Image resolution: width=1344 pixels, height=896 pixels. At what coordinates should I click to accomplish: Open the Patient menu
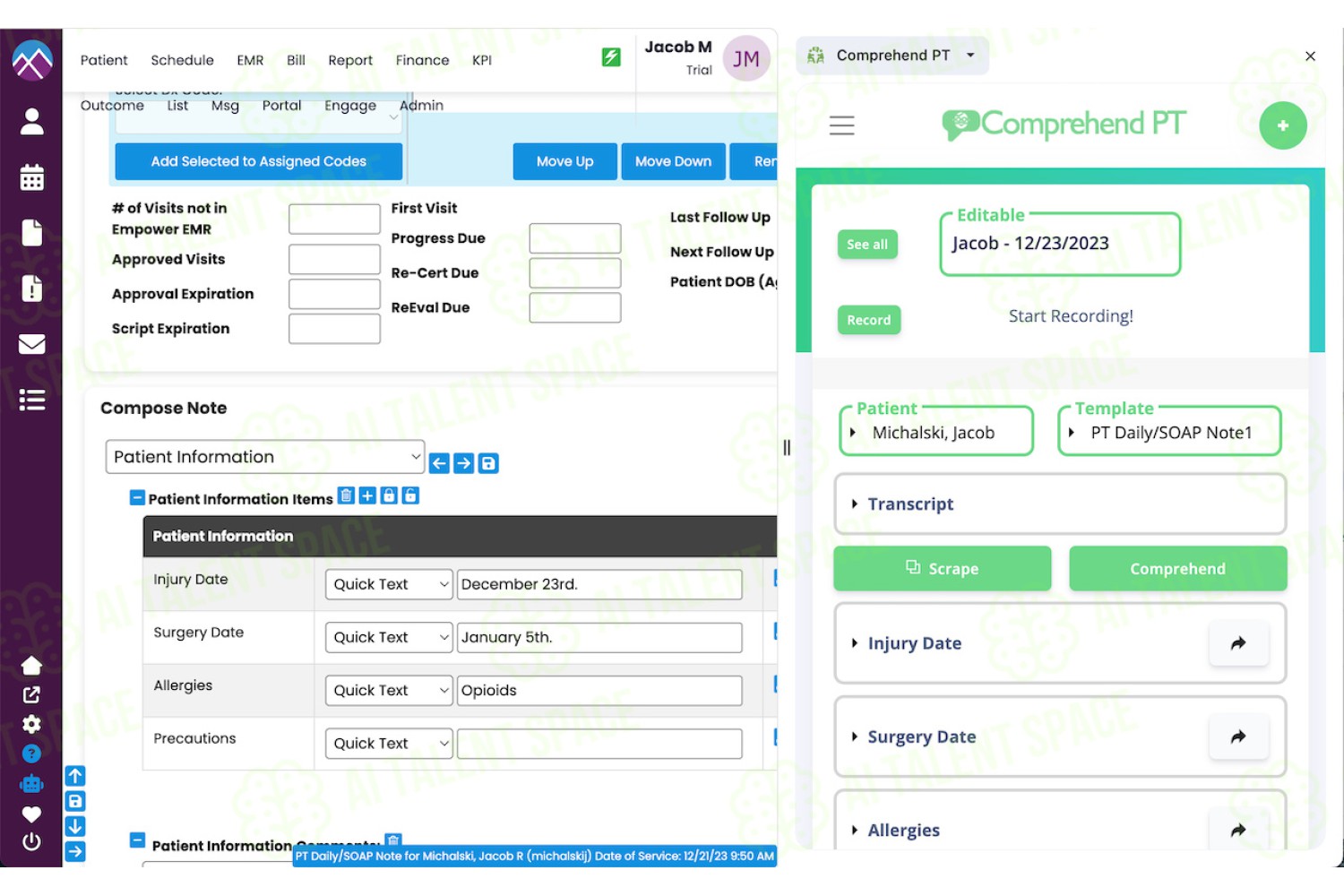coord(104,60)
